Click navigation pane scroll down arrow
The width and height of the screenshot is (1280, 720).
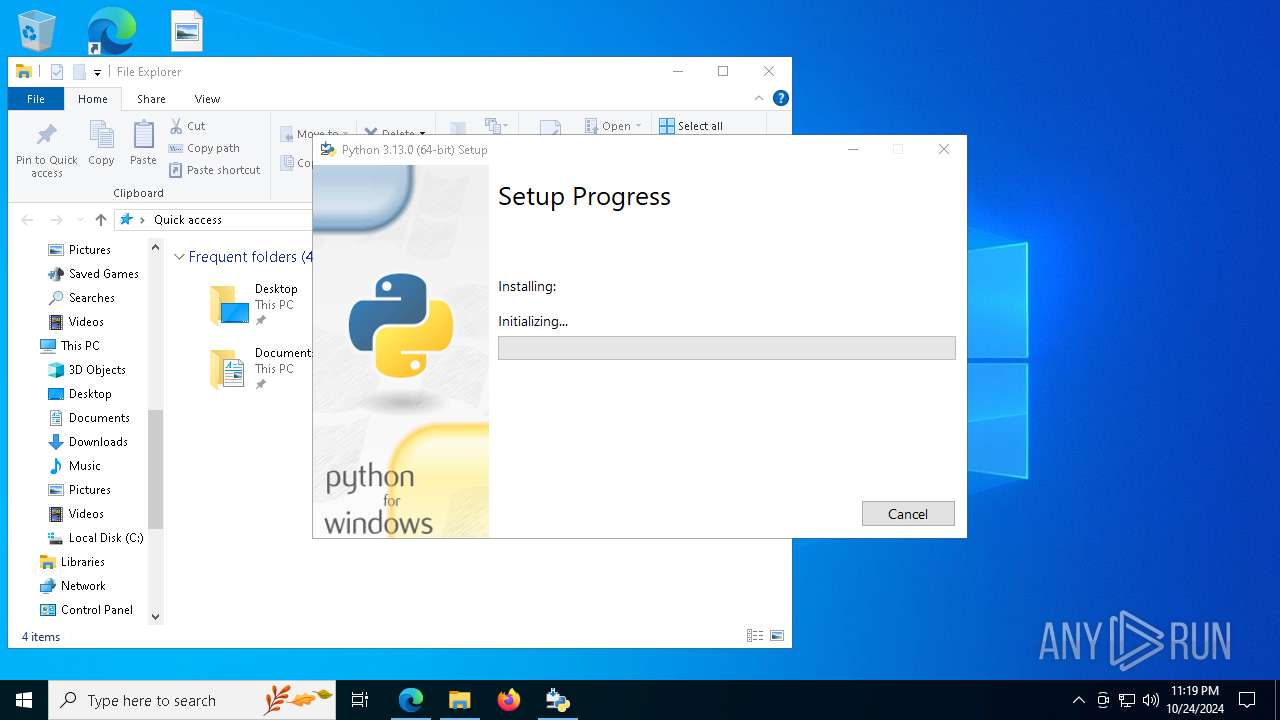point(155,617)
